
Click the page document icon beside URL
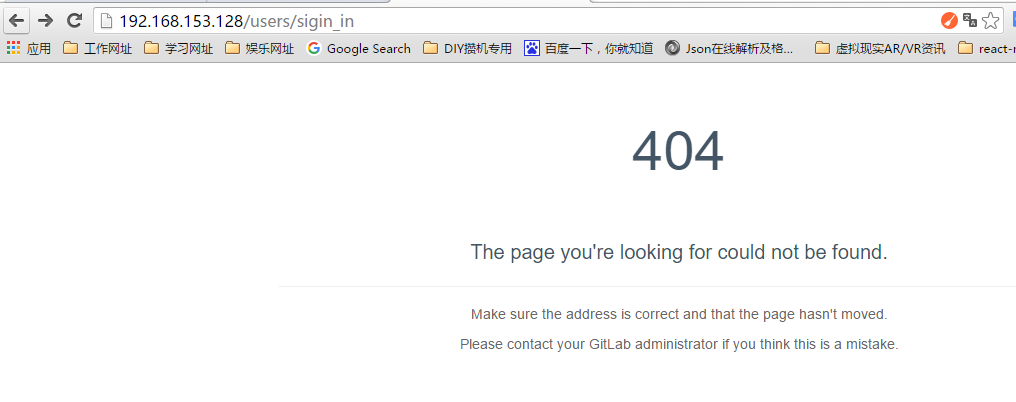coord(106,21)
